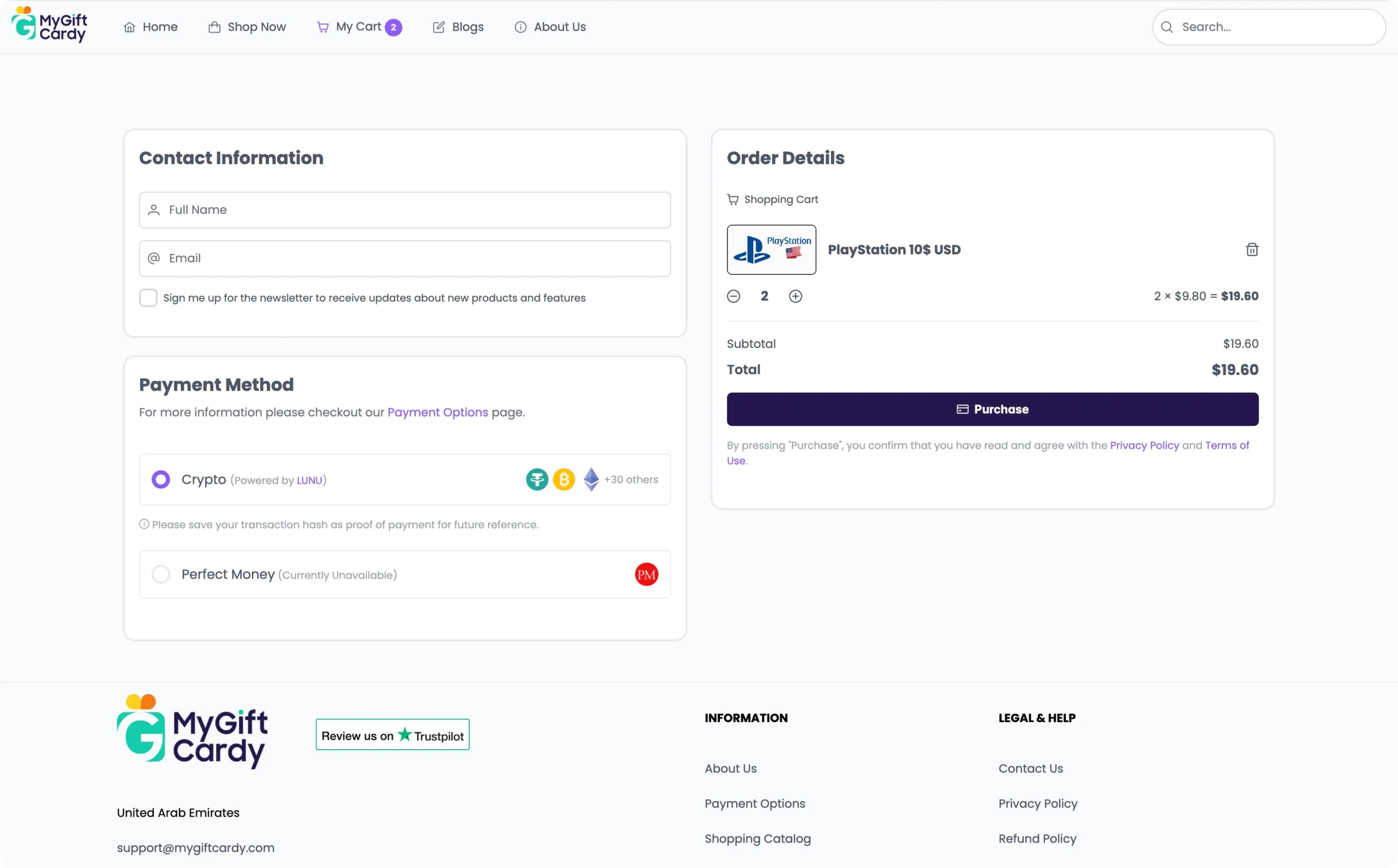Viewport: 1398px width, 868px height.
Task: Click the cart badge showing 2
Action: coord(393,27)
